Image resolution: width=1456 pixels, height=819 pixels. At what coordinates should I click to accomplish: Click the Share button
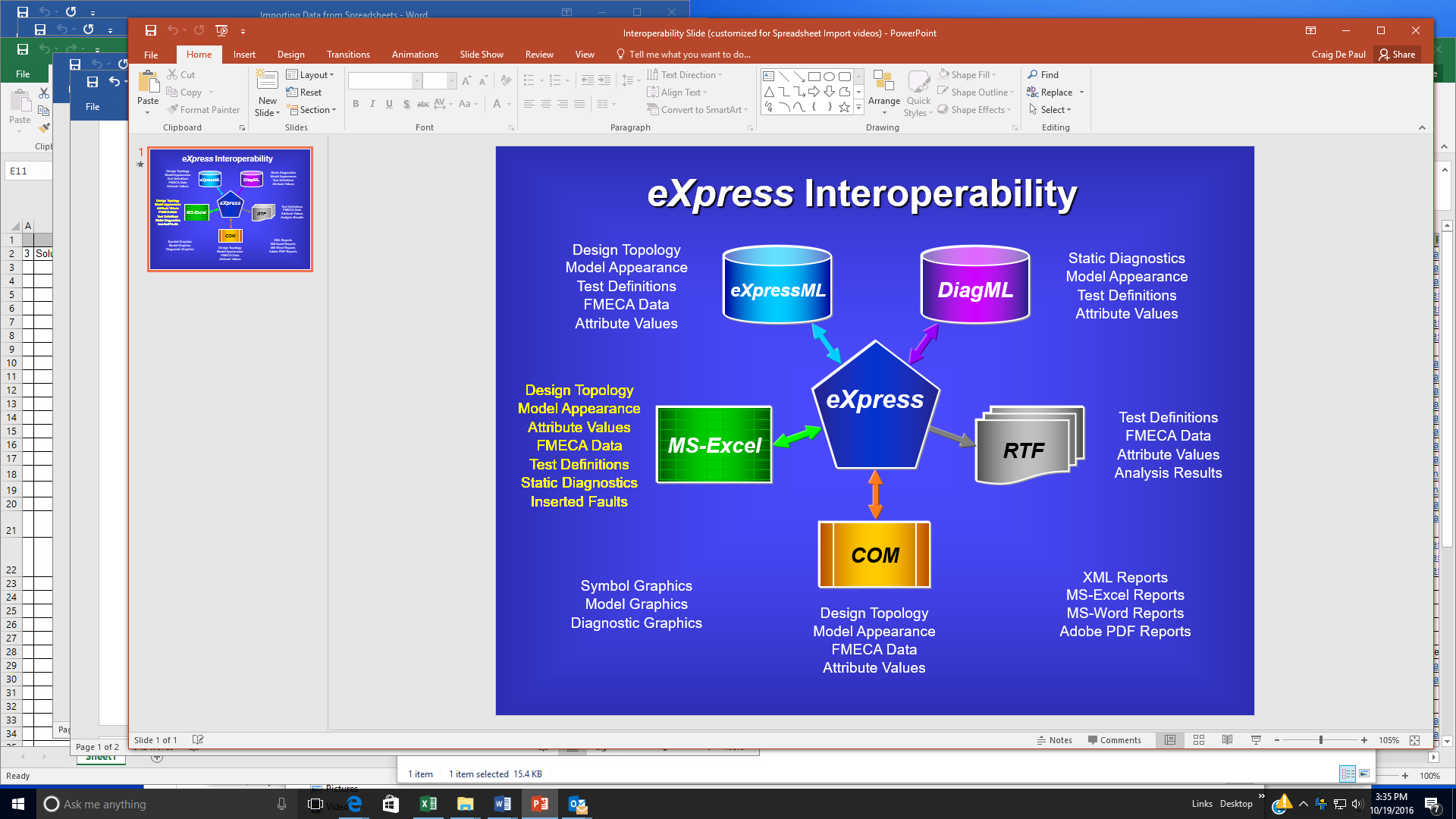click(1397, 55)
